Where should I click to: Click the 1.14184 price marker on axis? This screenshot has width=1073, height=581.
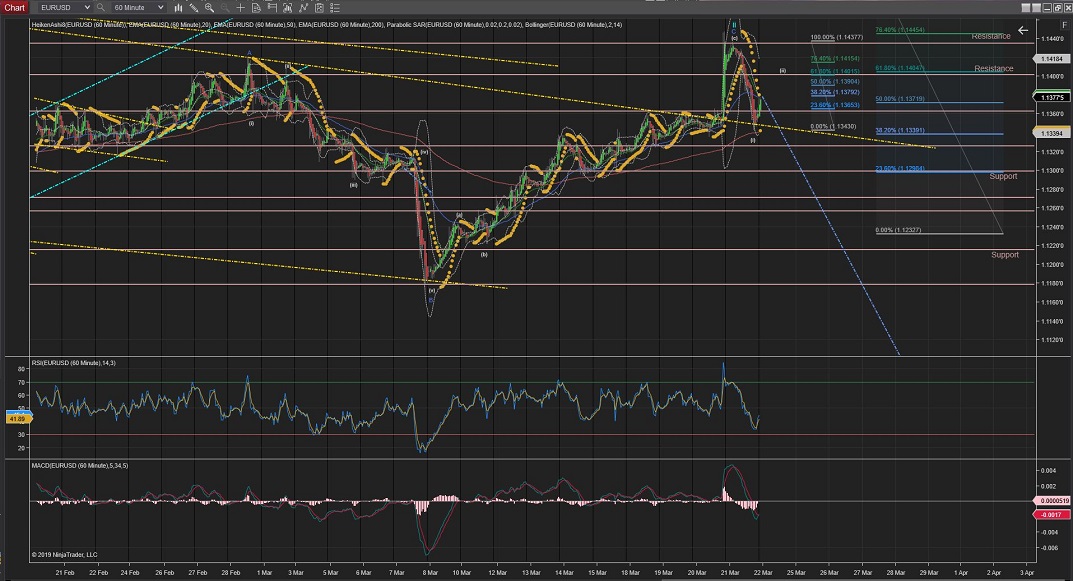[x=1053, y=59]
